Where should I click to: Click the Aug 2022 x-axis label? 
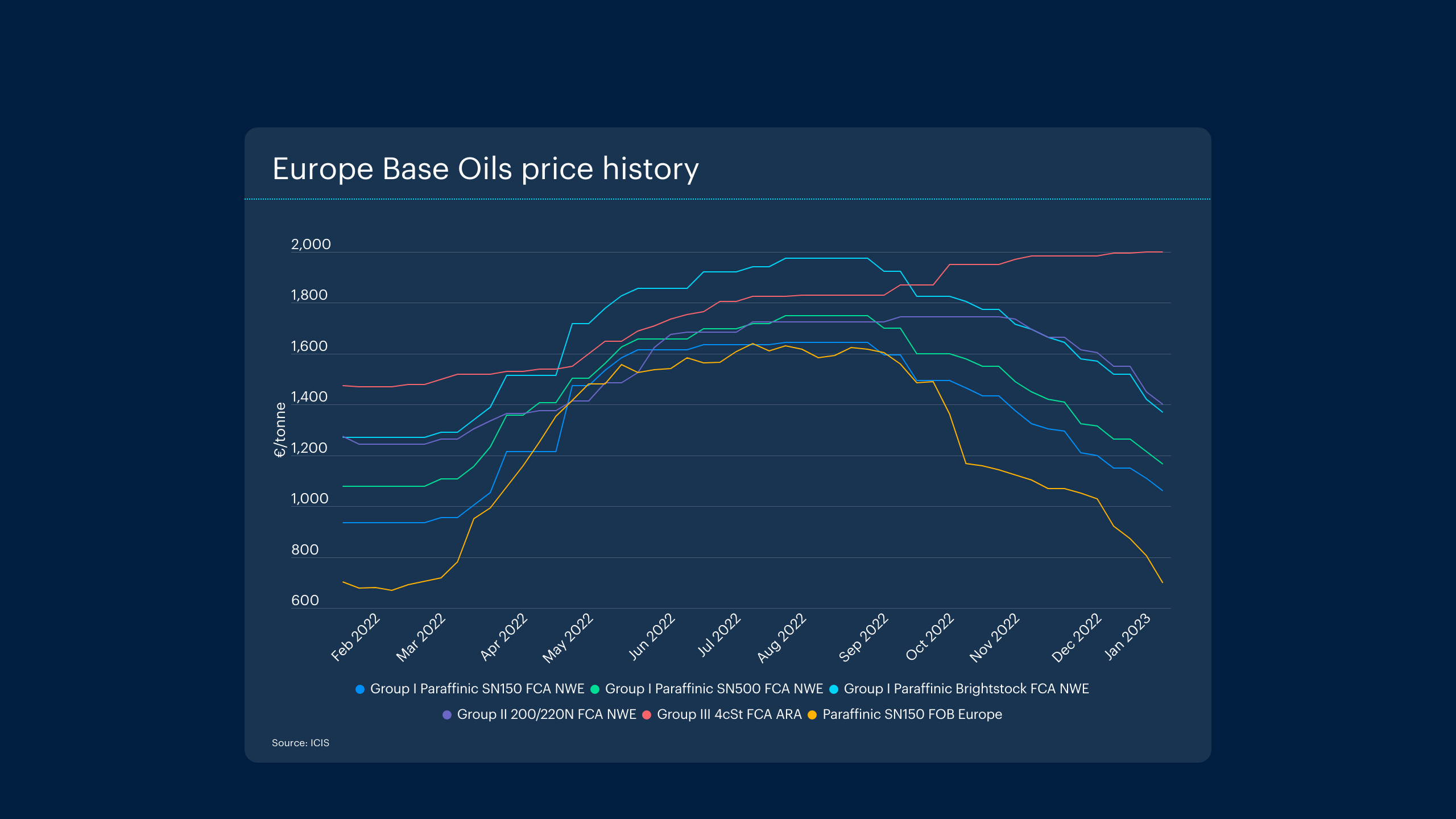click(781, 638)
